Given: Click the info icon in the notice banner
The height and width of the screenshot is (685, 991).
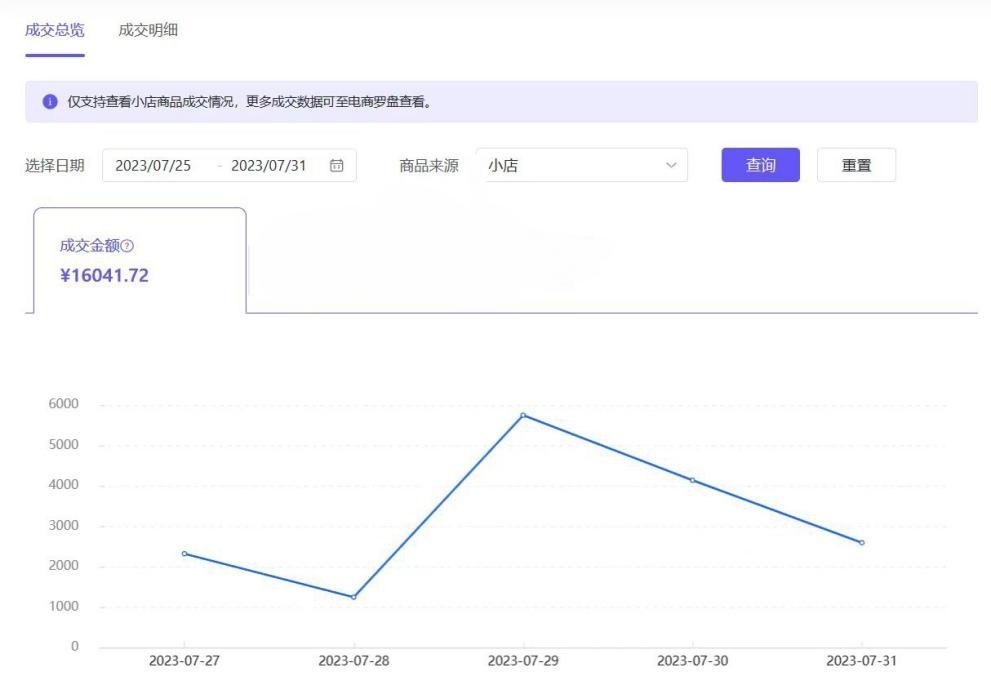Looking at the screenshot, I should [x=50, y=102].
